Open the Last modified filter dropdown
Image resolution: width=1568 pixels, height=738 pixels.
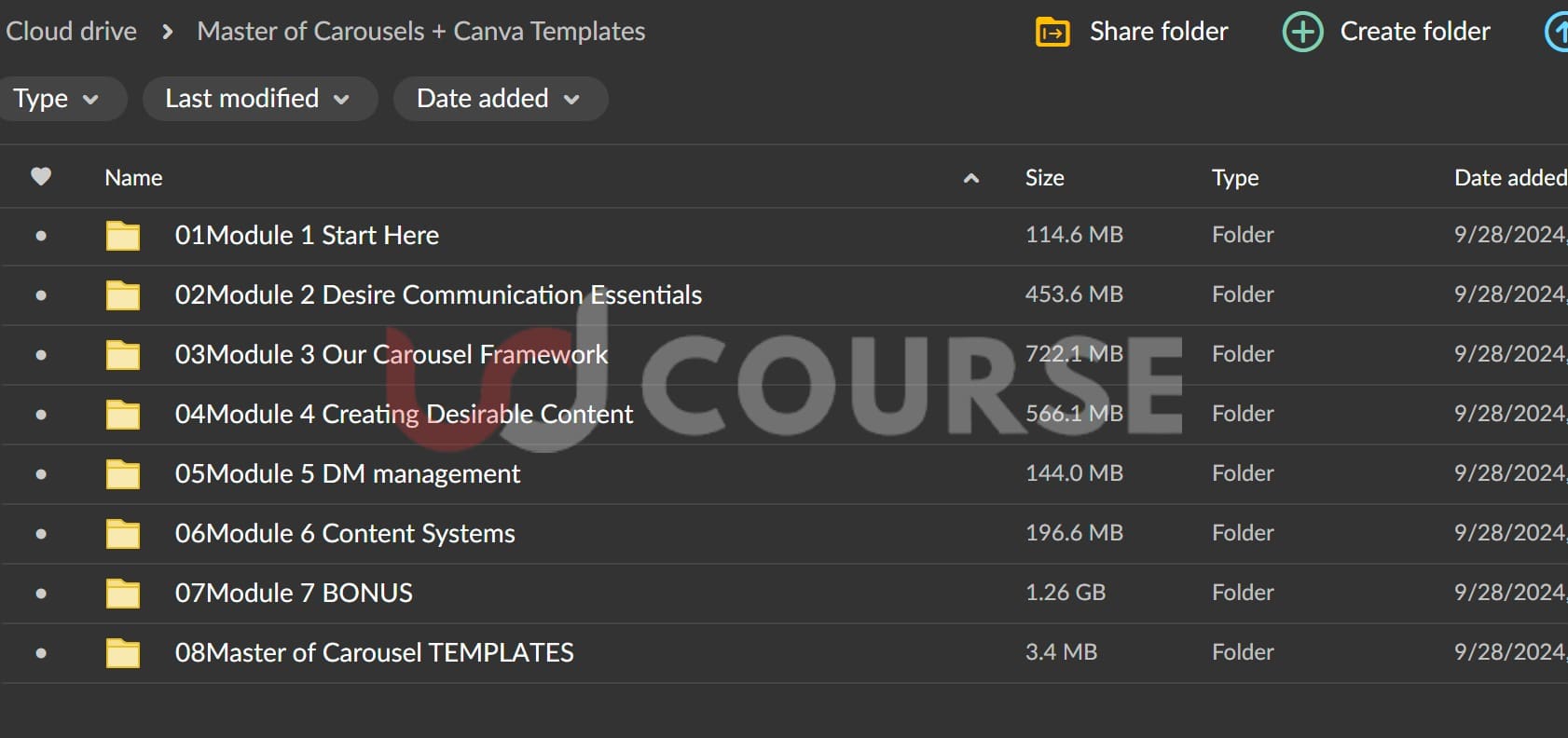[x=258, y=99]
